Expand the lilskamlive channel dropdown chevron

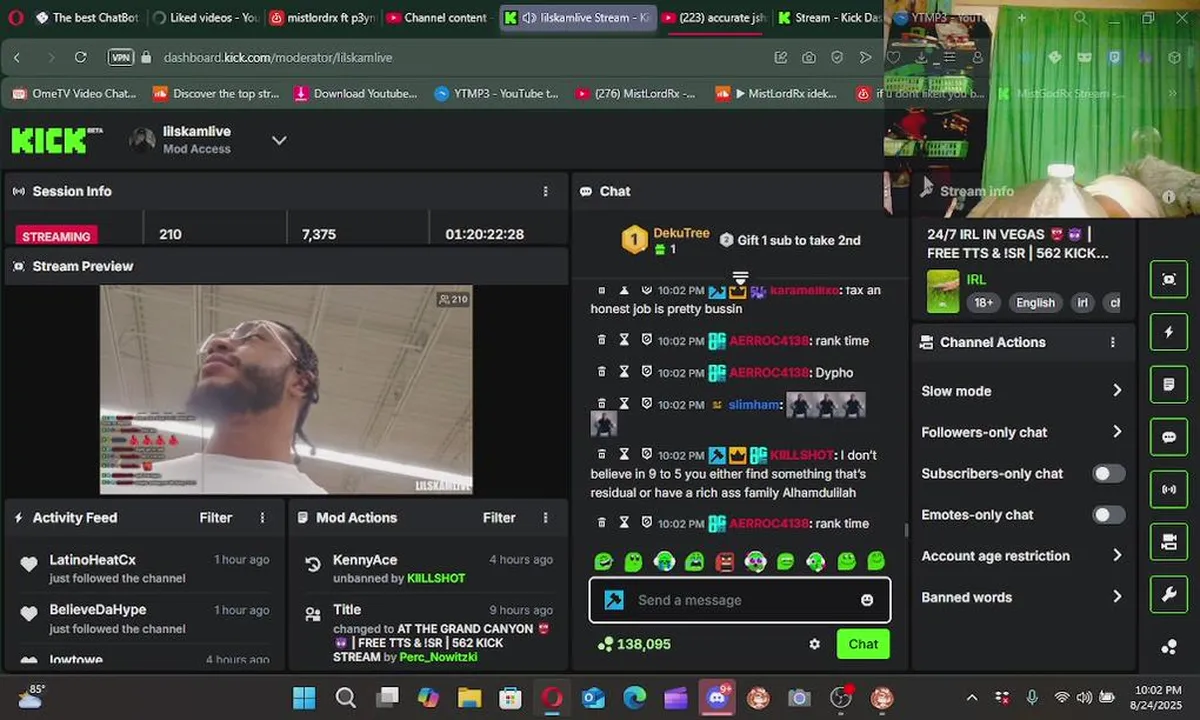point(279,140)
